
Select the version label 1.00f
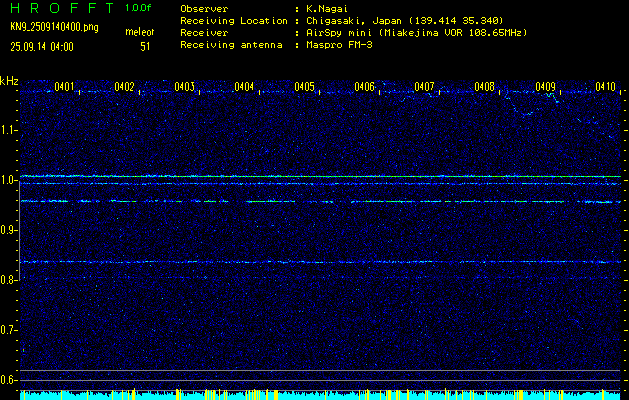(x=138, y=8)
